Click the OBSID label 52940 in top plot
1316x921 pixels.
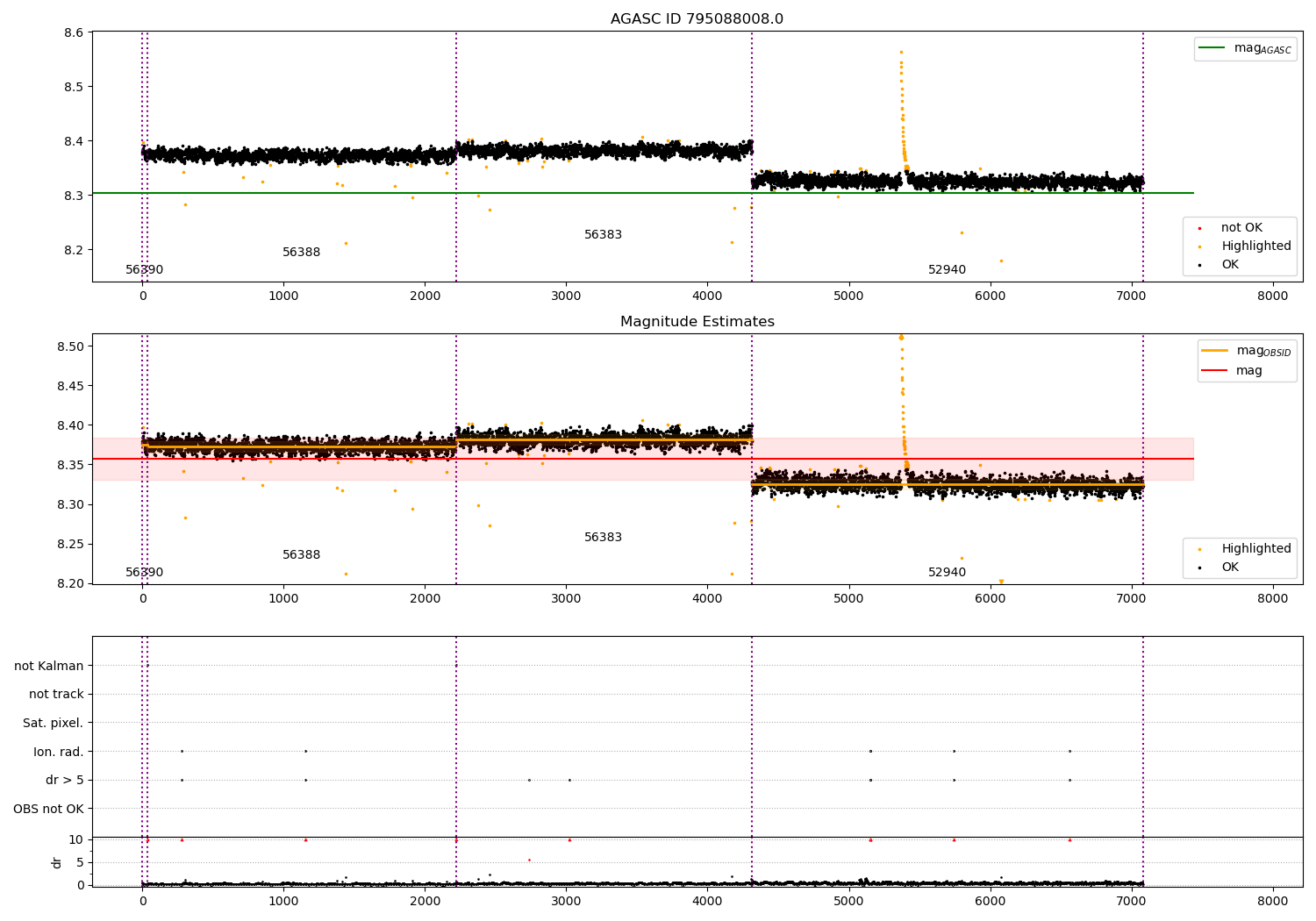point(947,269)
